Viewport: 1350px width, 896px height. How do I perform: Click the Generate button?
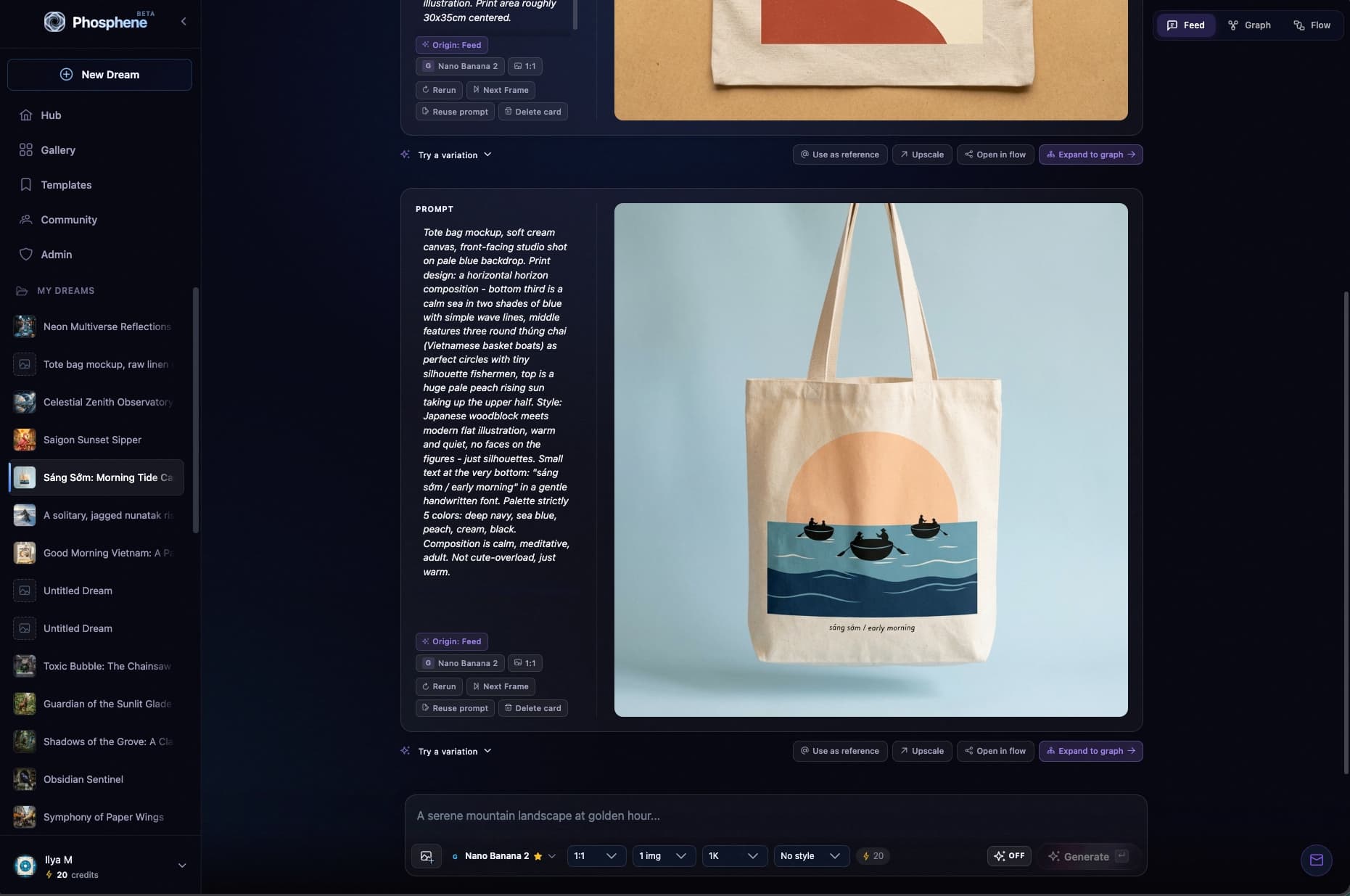(x=1087, y=857)
